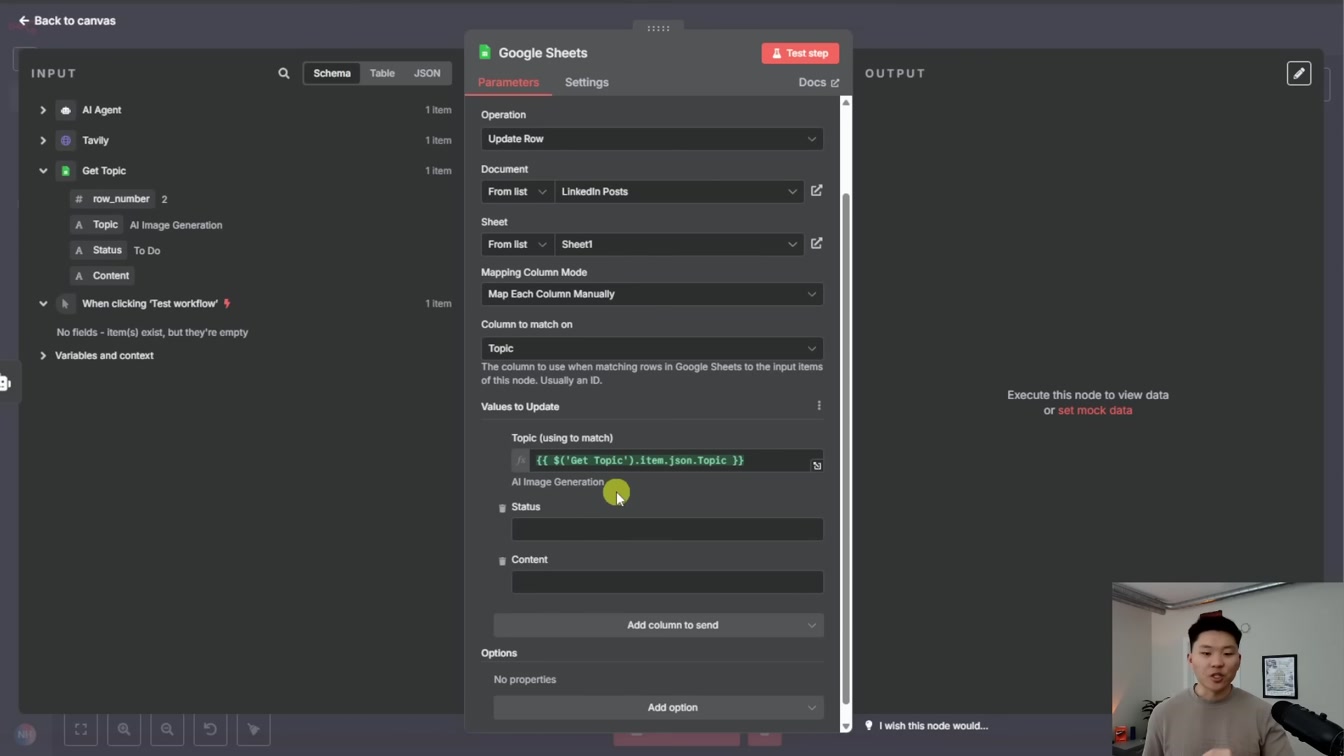Go Back to canvas

pos(67,20)
